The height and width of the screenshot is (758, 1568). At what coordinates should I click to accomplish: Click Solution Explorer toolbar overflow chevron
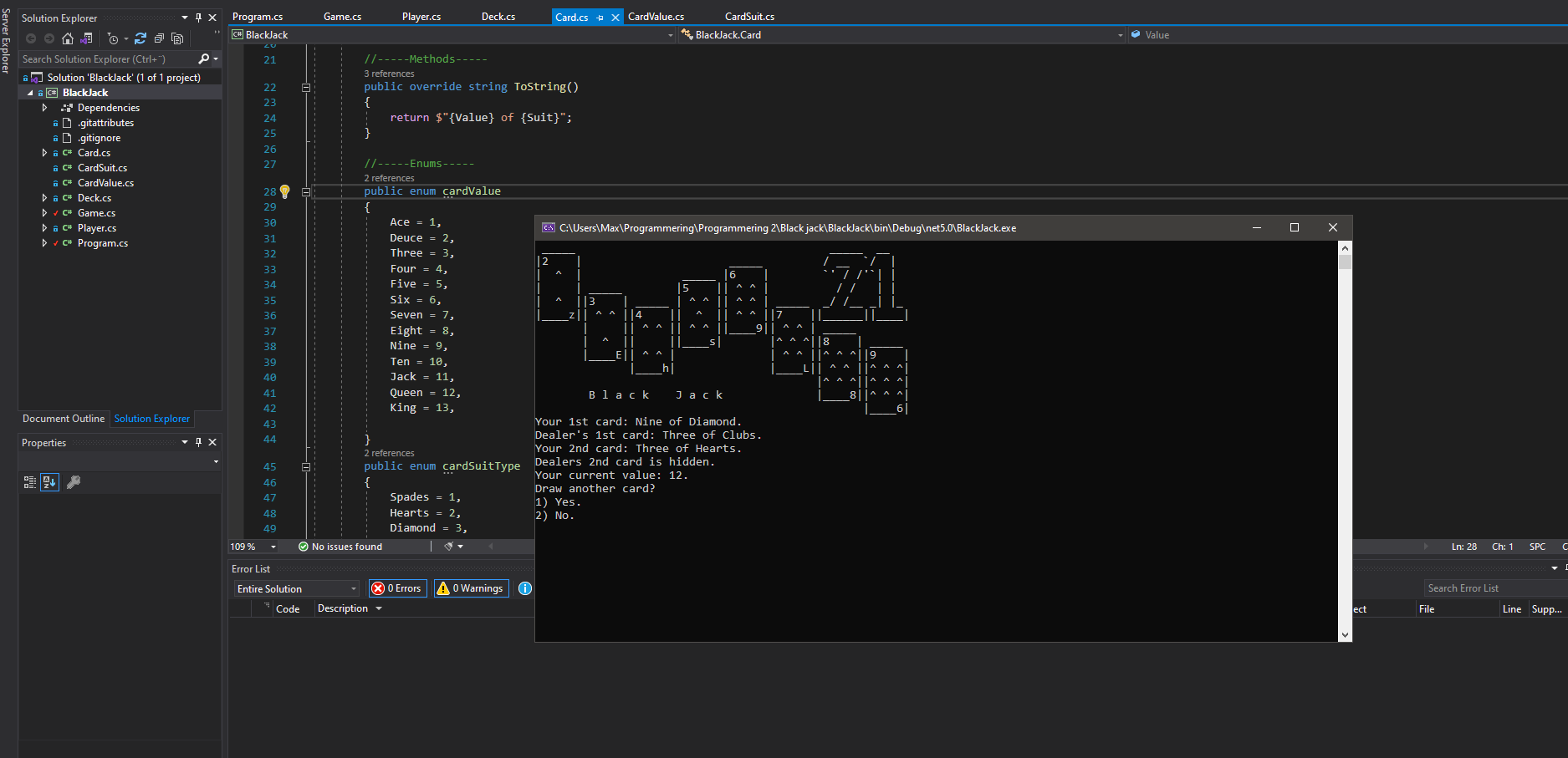click(217, 33)
